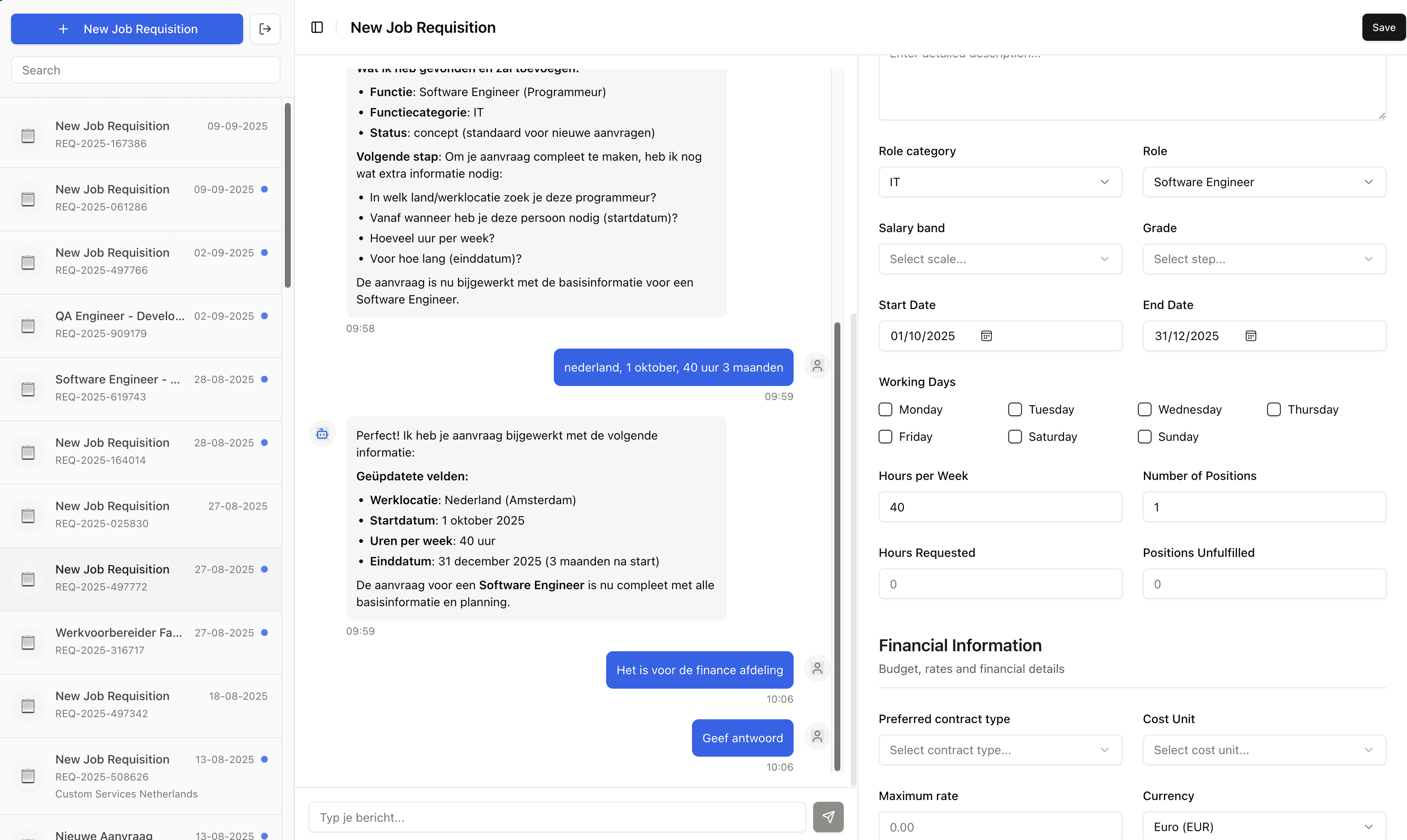This screenshot has height=840, width=1407.
Task: Click the New Job Requisition button
Action: [x=126, y=29]
